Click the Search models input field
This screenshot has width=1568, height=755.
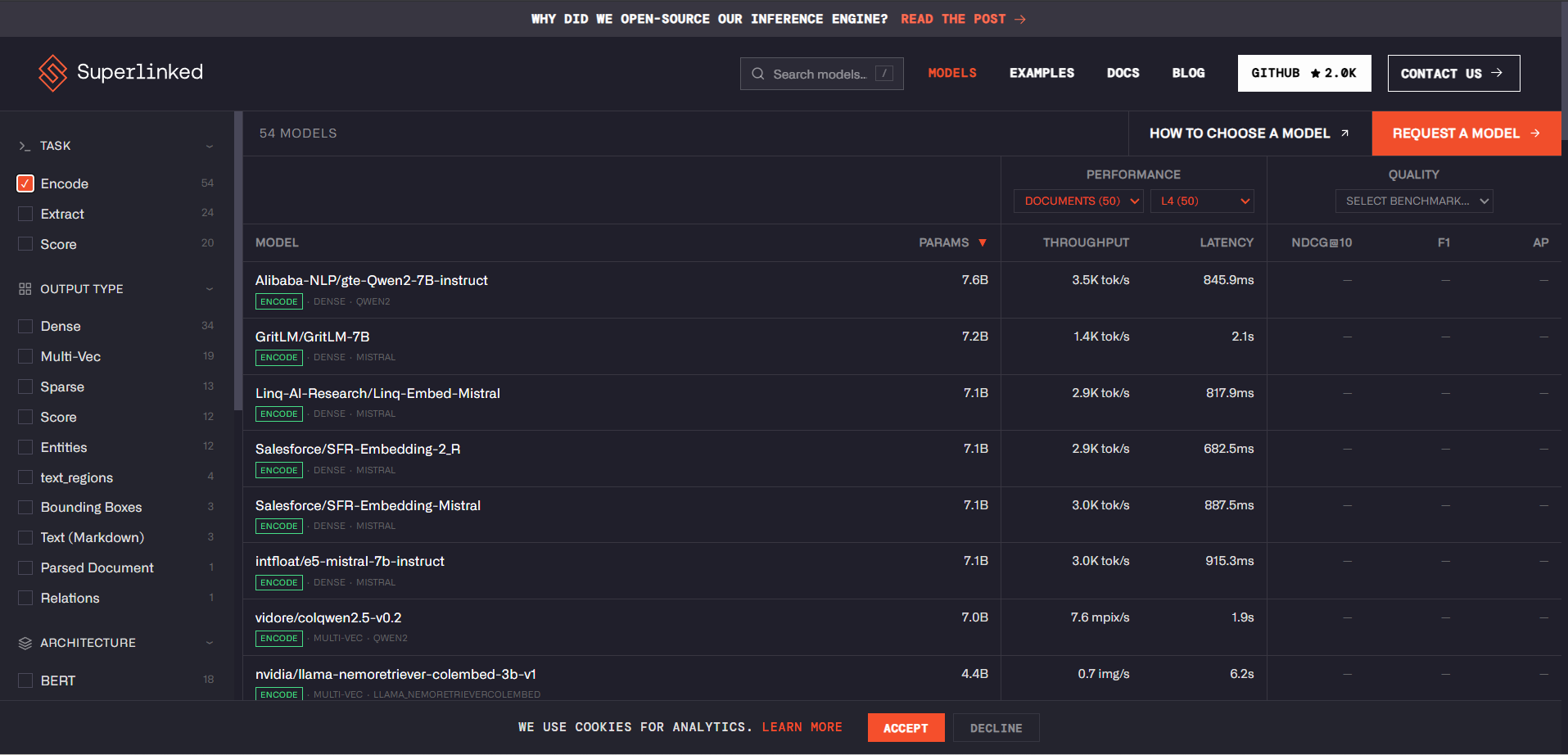(822, 74)
